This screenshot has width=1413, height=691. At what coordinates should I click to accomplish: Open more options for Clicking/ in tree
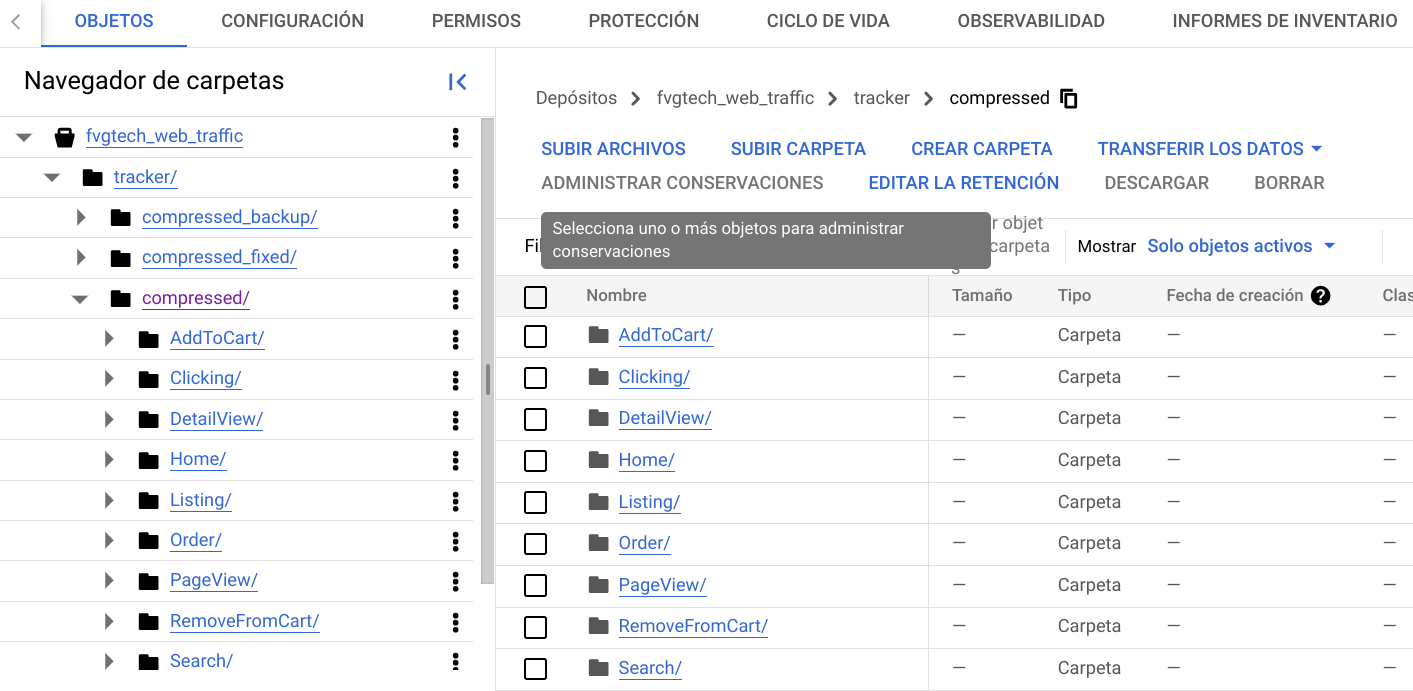[x=456, y=379]
